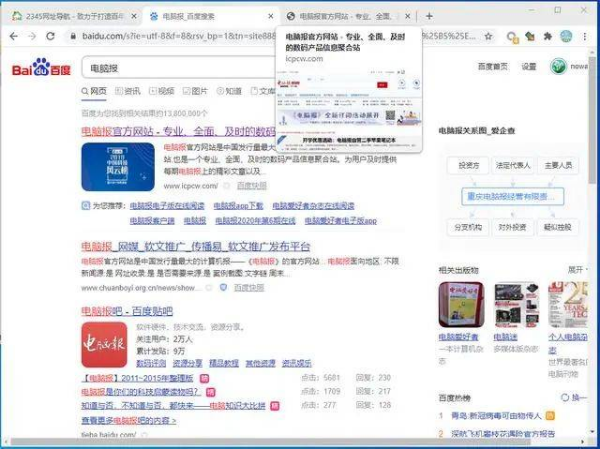Screen dimensions: 600x449
Task: Click the browser back arrow
Action: tap(14, 36)
